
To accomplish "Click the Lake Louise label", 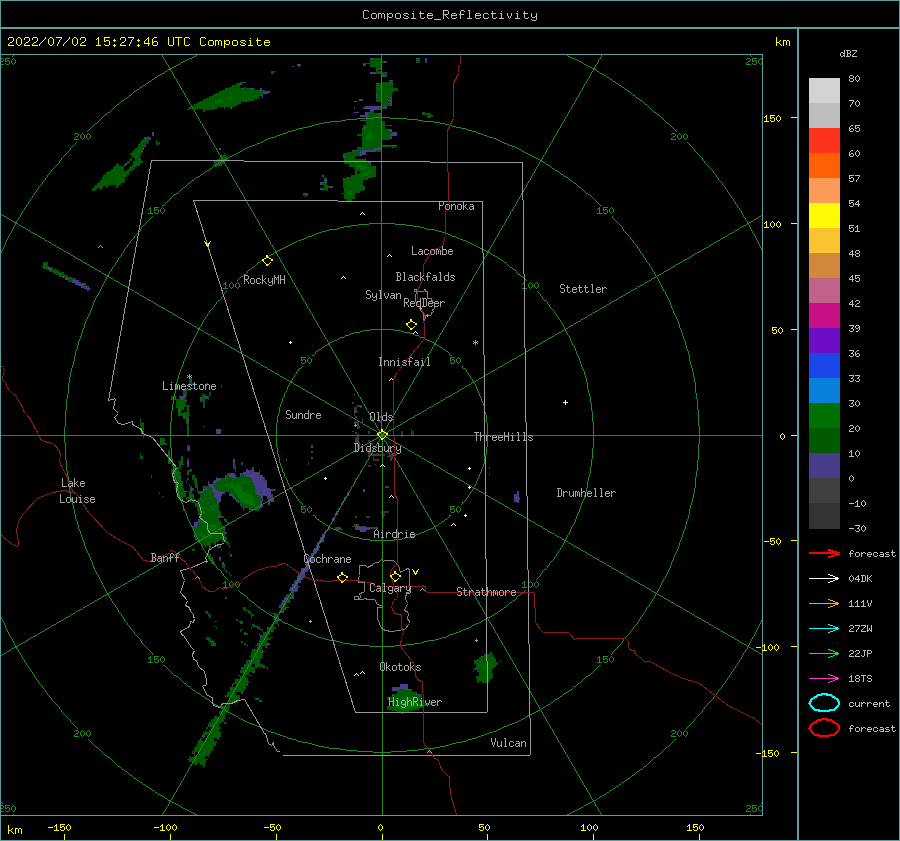I will (77, 491).
